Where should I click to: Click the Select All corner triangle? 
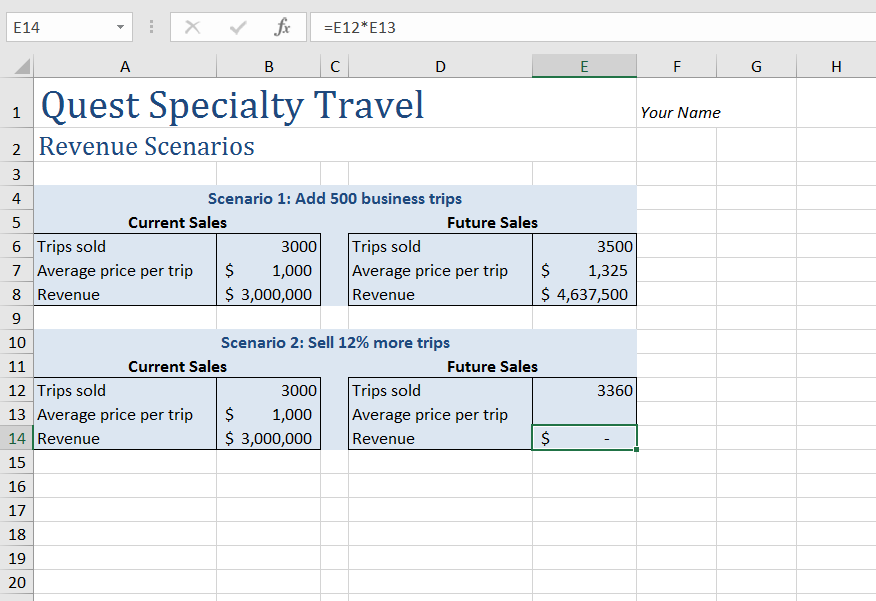pos(22,66)
